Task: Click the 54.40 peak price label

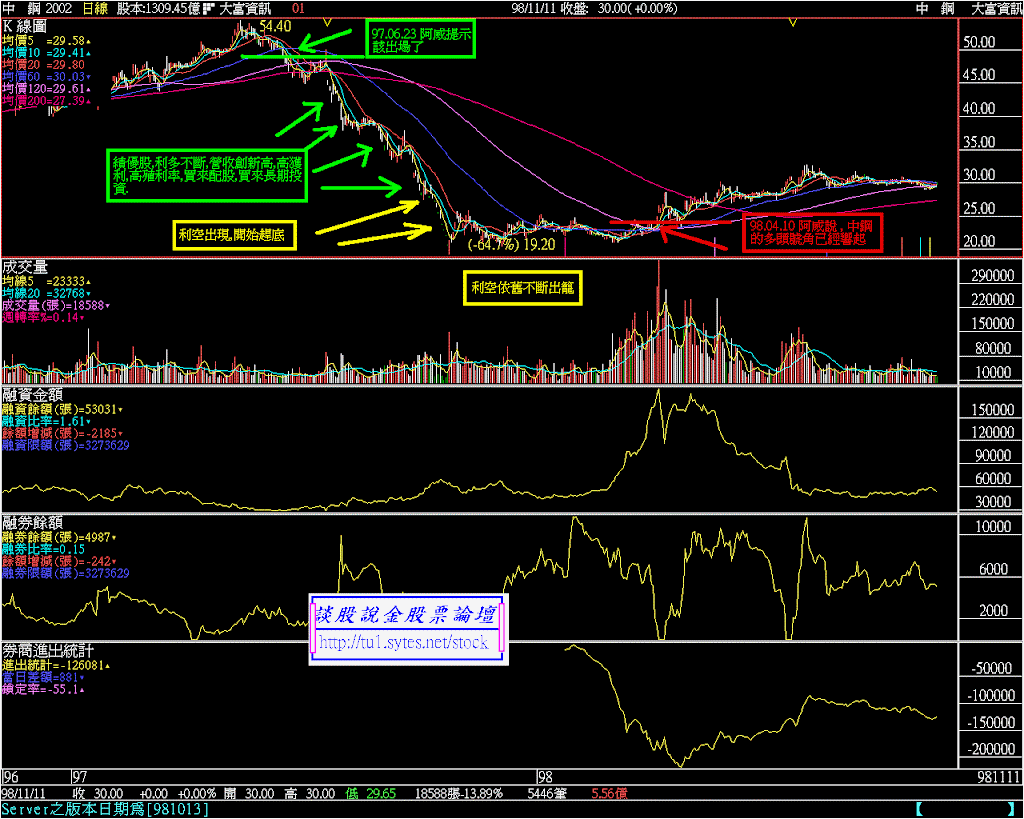Action: point(275,27)
